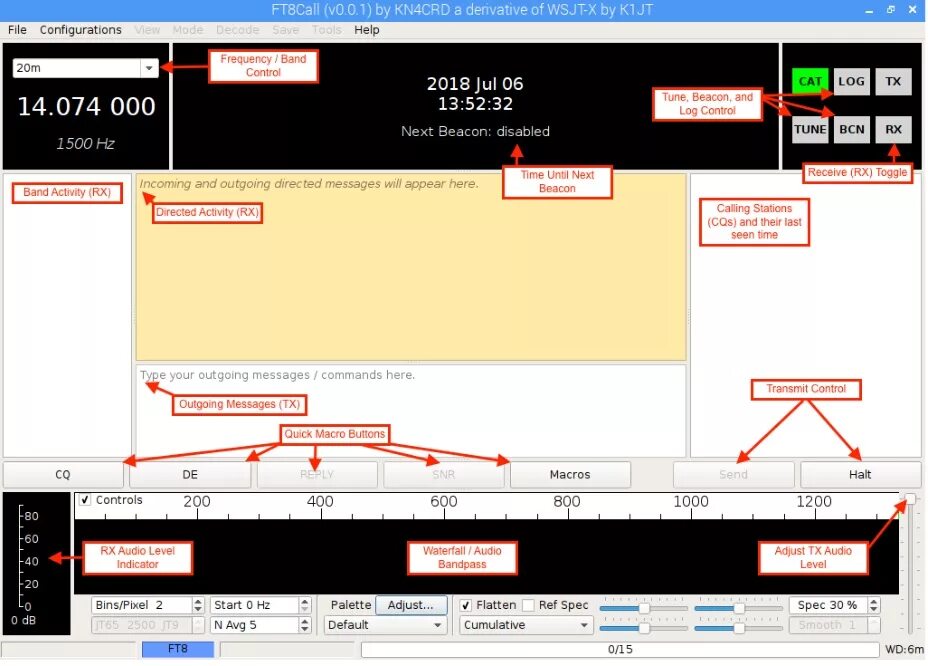Click the 1500 Hz offset text
Screen dimensions: 928x666
coord(85,143)
